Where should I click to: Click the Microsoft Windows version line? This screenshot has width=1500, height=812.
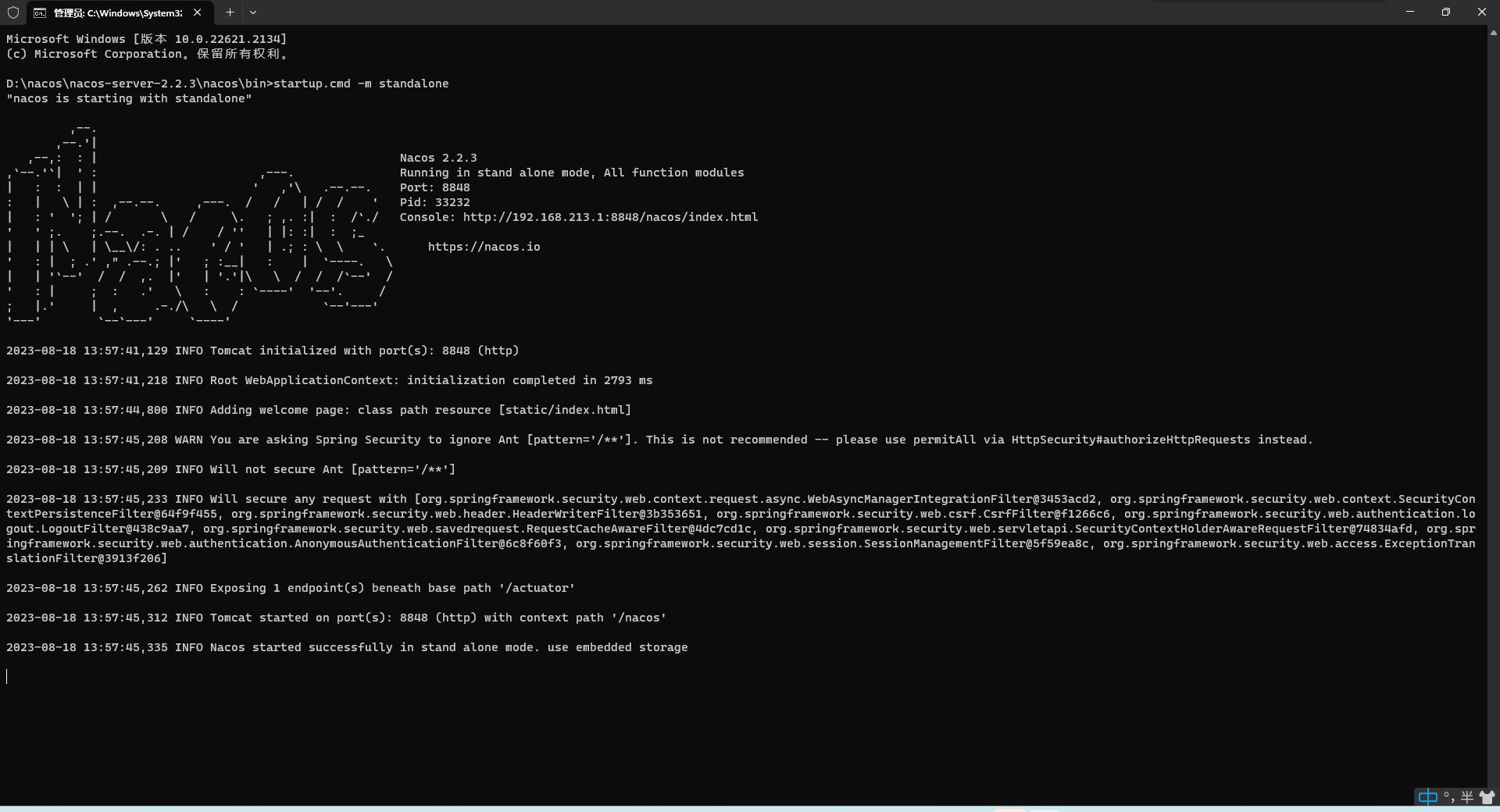[x=147, y=39]
